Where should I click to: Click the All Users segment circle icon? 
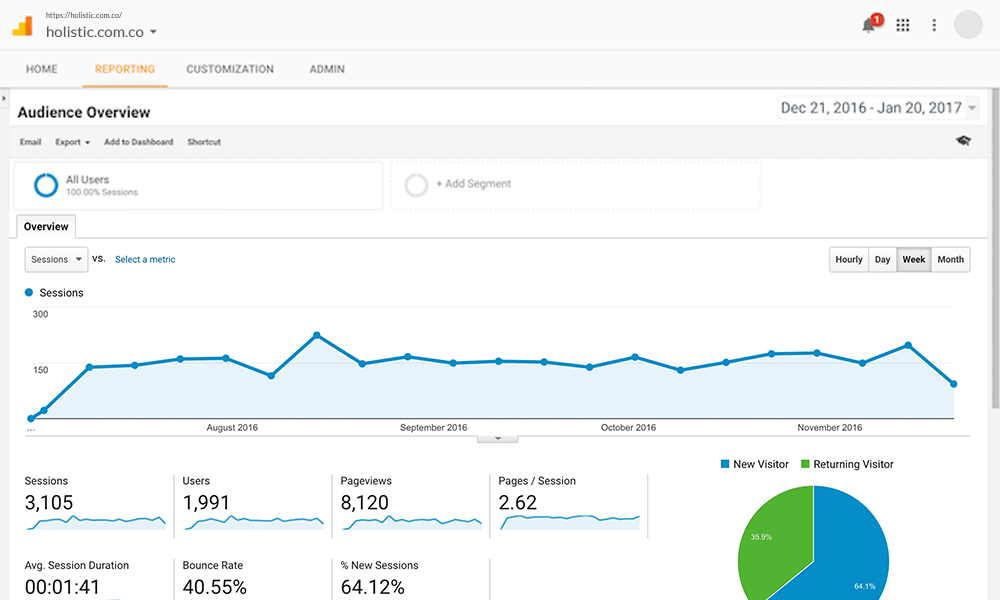click(x=46, y=185)
